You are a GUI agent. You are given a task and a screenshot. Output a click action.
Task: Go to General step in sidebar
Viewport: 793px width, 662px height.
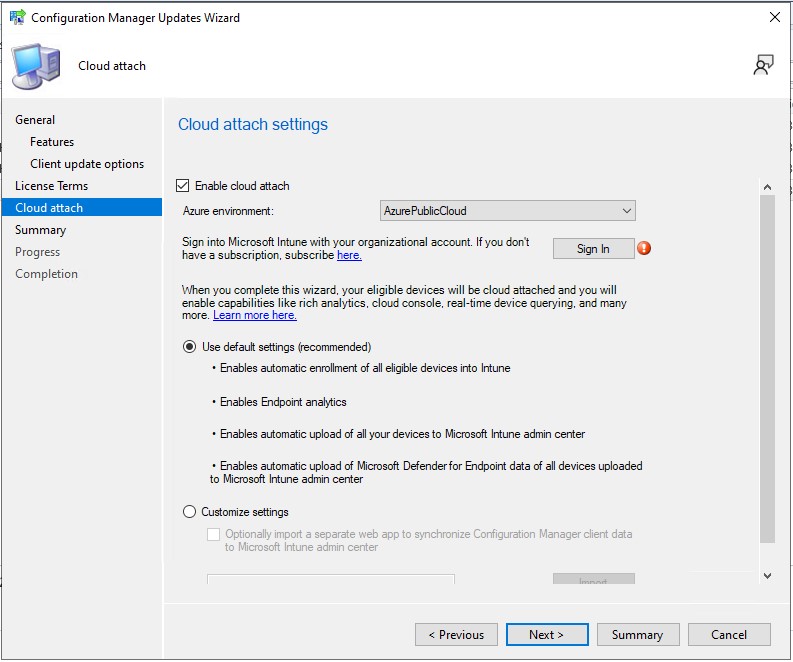[x=35, y=120]
